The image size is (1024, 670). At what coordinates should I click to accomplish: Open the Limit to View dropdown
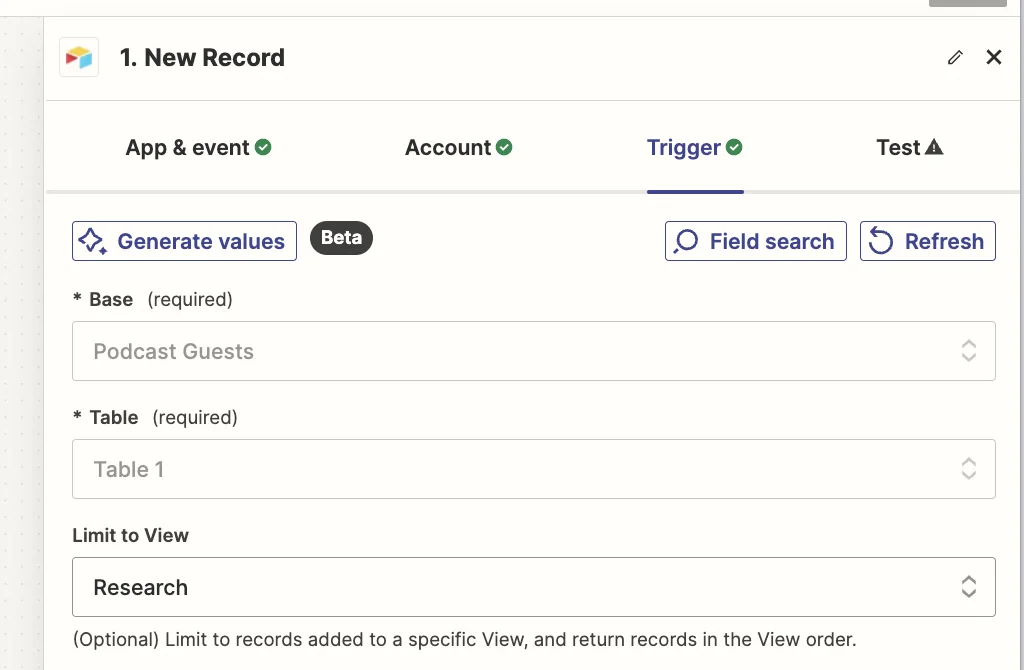(534, 587)
